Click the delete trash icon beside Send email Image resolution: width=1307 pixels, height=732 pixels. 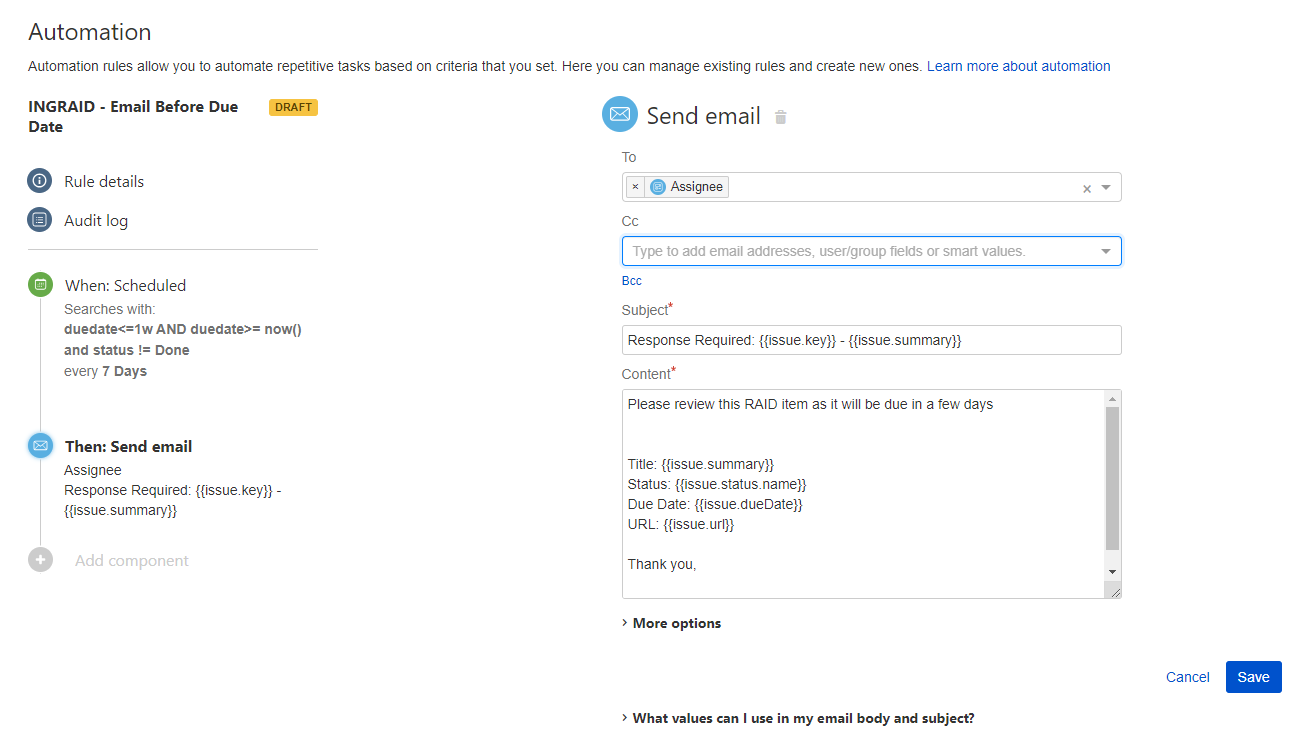pos(780,116)
